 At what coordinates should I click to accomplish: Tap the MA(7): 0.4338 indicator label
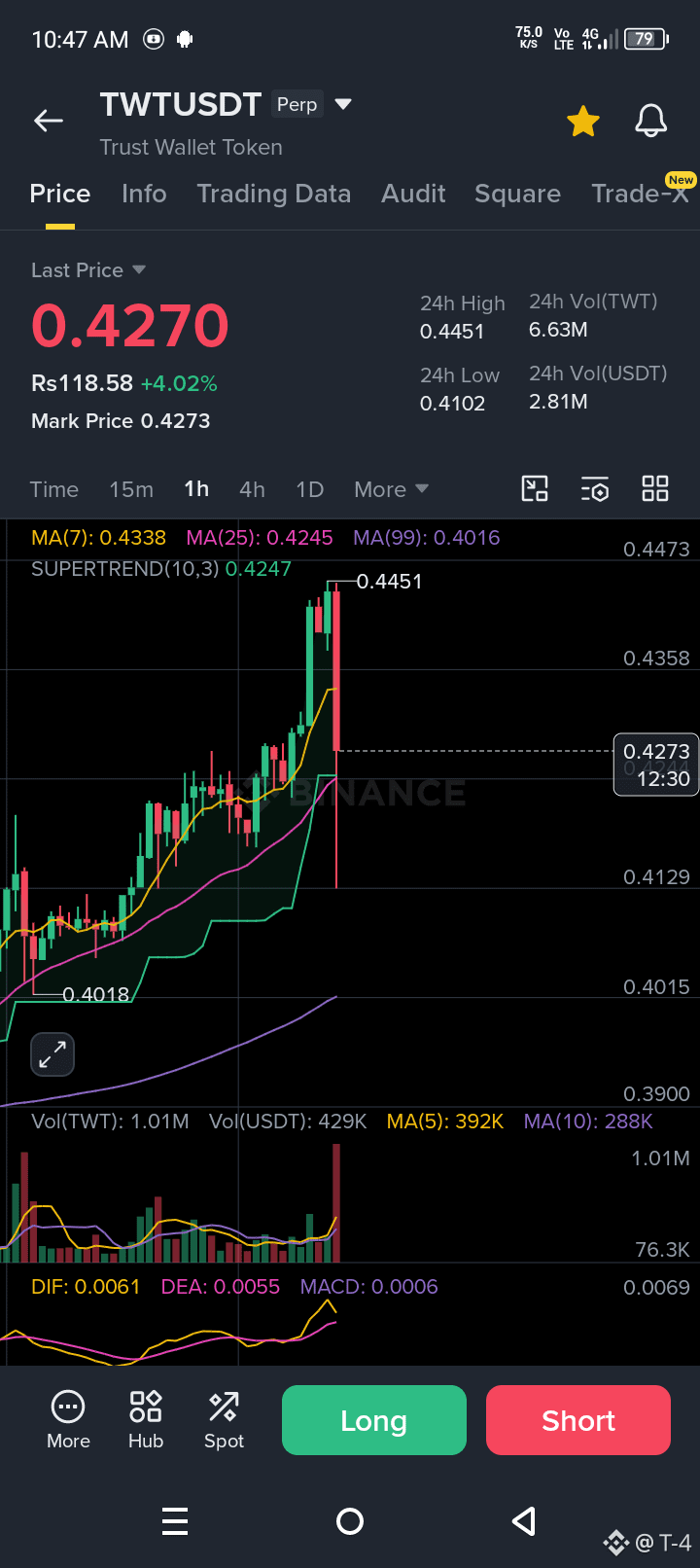(x=98, y=538)
